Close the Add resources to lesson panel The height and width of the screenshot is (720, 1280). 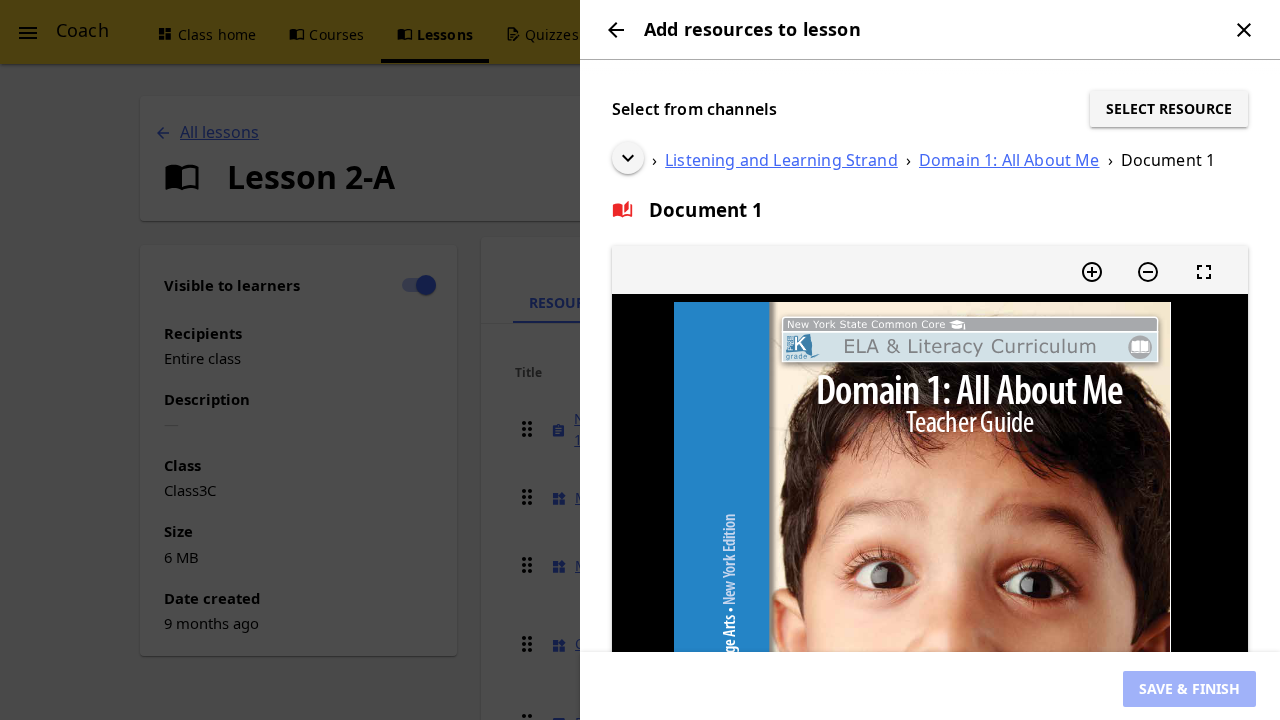pyautogui.click(x=1244, y=30)
